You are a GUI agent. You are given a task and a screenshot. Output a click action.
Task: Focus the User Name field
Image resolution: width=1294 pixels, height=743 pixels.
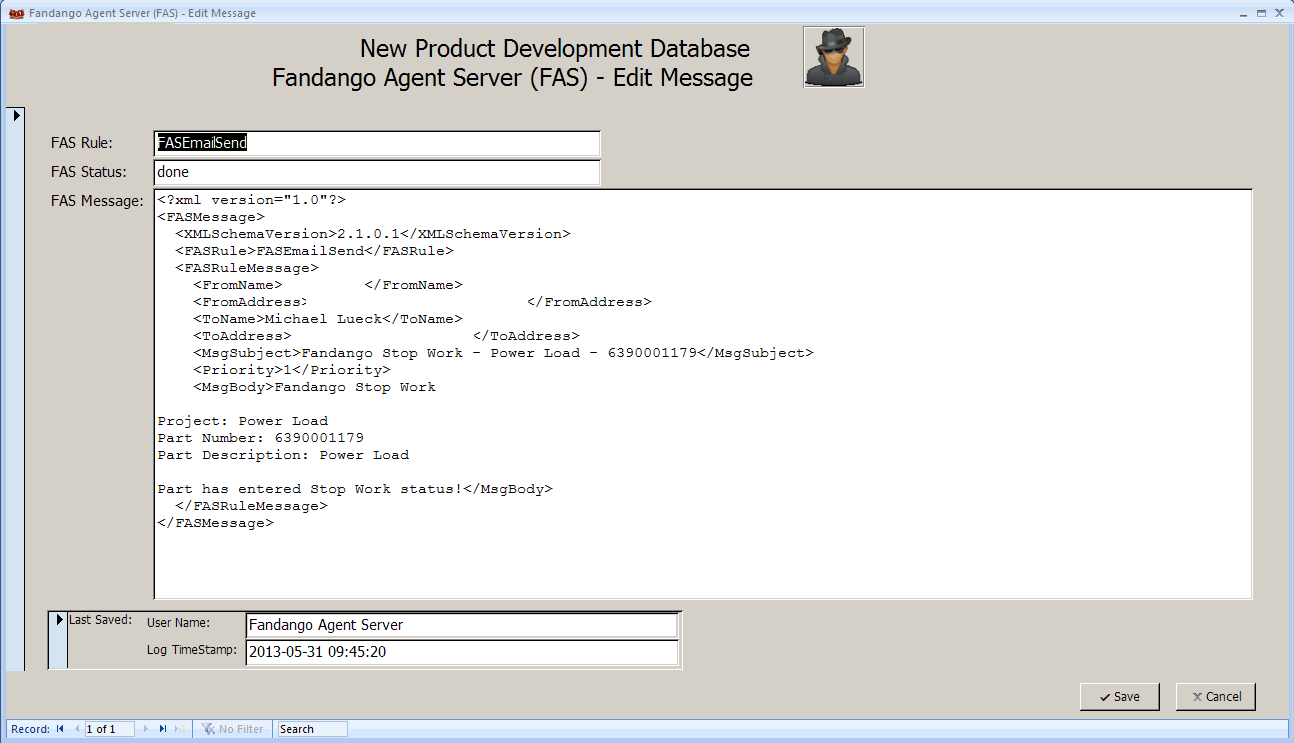463,625
